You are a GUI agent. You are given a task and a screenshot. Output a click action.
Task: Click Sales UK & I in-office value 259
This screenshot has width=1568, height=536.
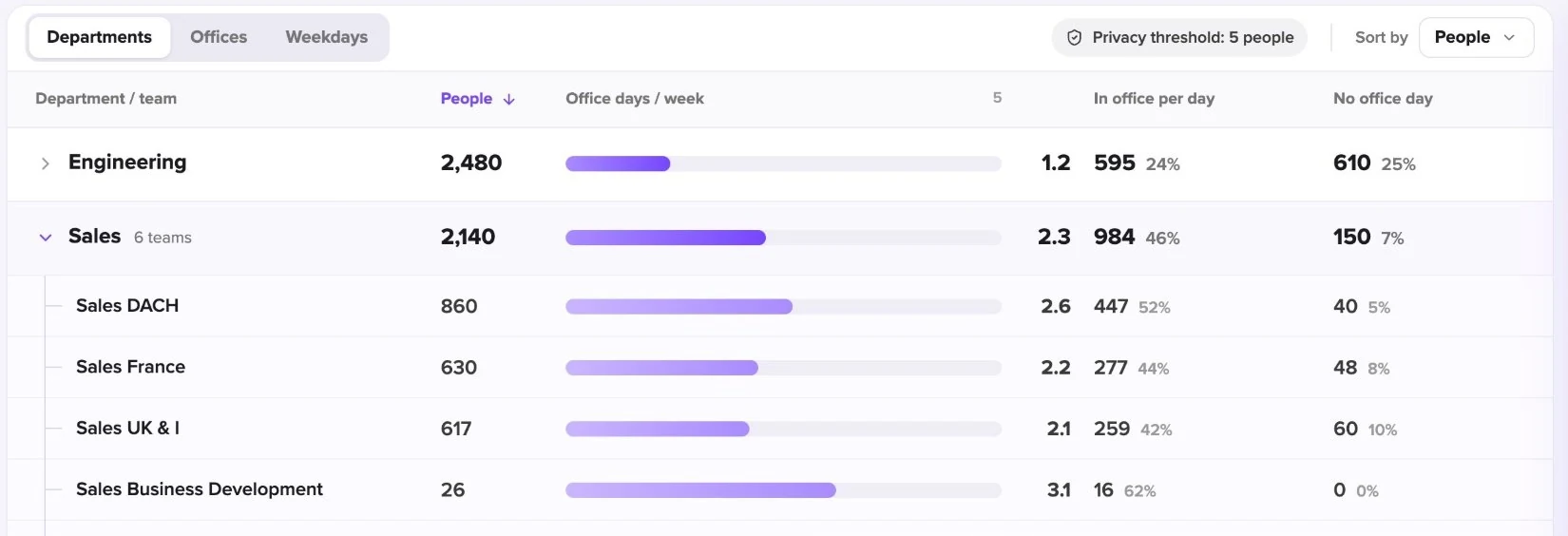point(1112,429)
